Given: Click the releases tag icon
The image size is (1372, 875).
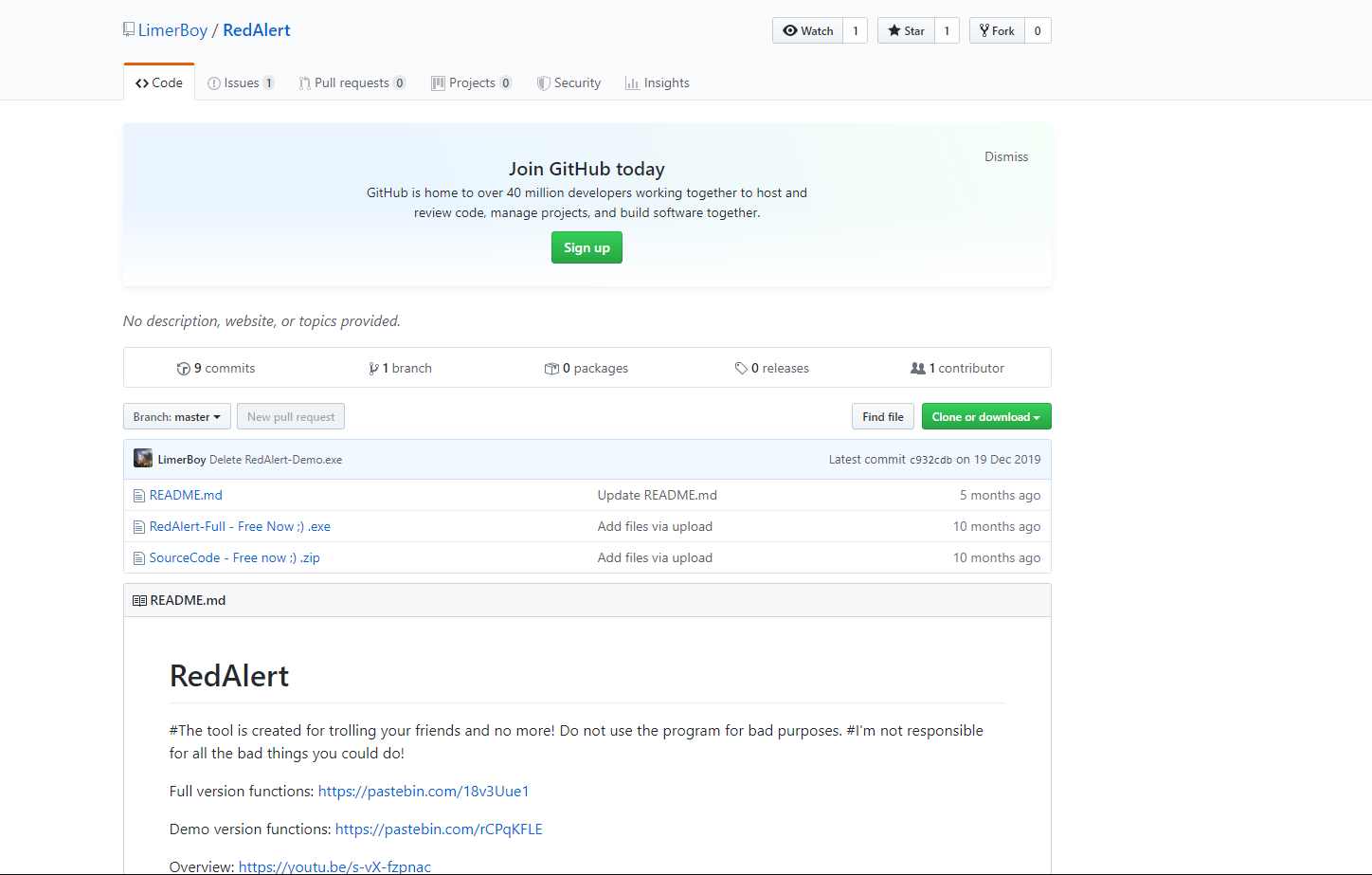Looking at the screenshot, I should [x=741, y=369].
